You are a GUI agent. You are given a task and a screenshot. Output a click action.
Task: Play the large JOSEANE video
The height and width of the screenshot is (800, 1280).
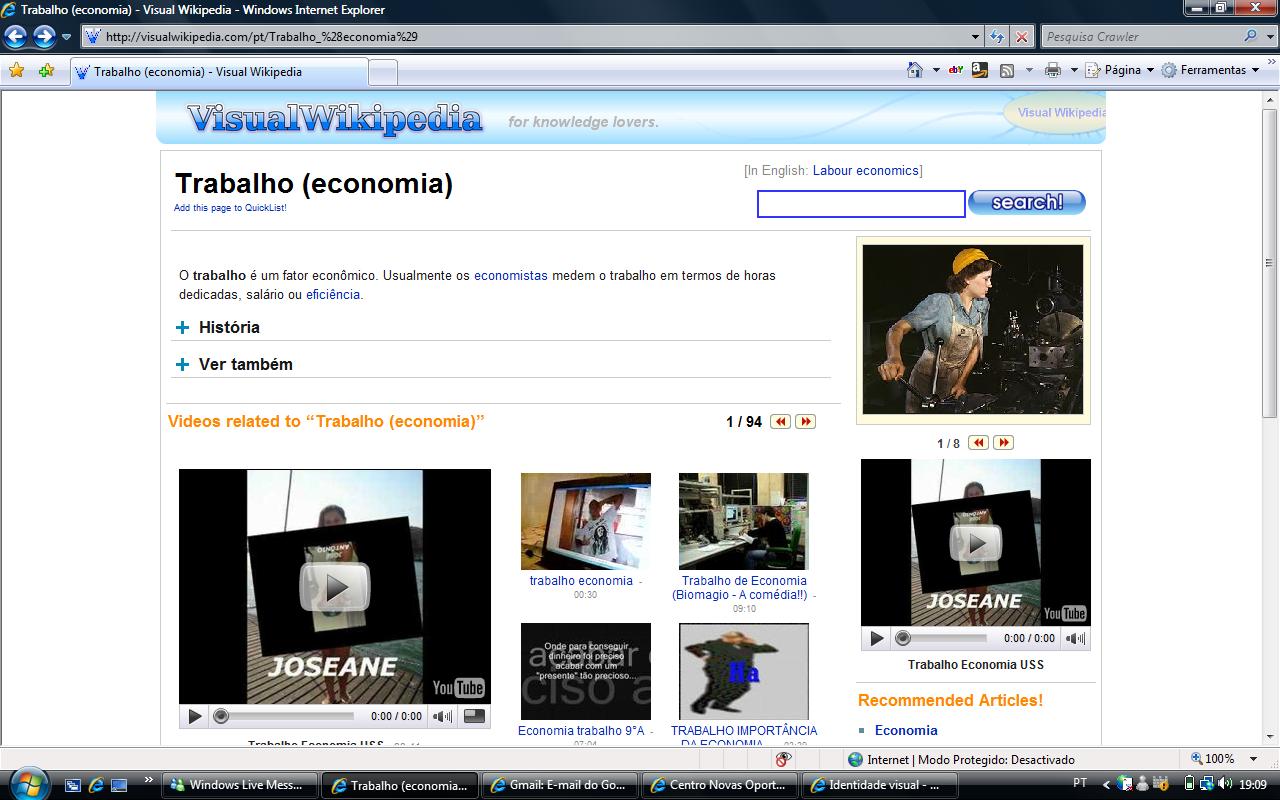pos(335,587)
